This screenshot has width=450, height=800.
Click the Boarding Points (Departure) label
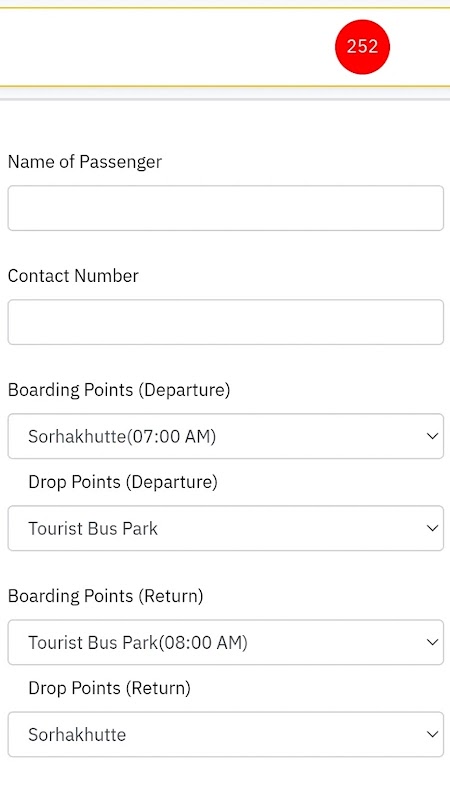tap(119, 390)
